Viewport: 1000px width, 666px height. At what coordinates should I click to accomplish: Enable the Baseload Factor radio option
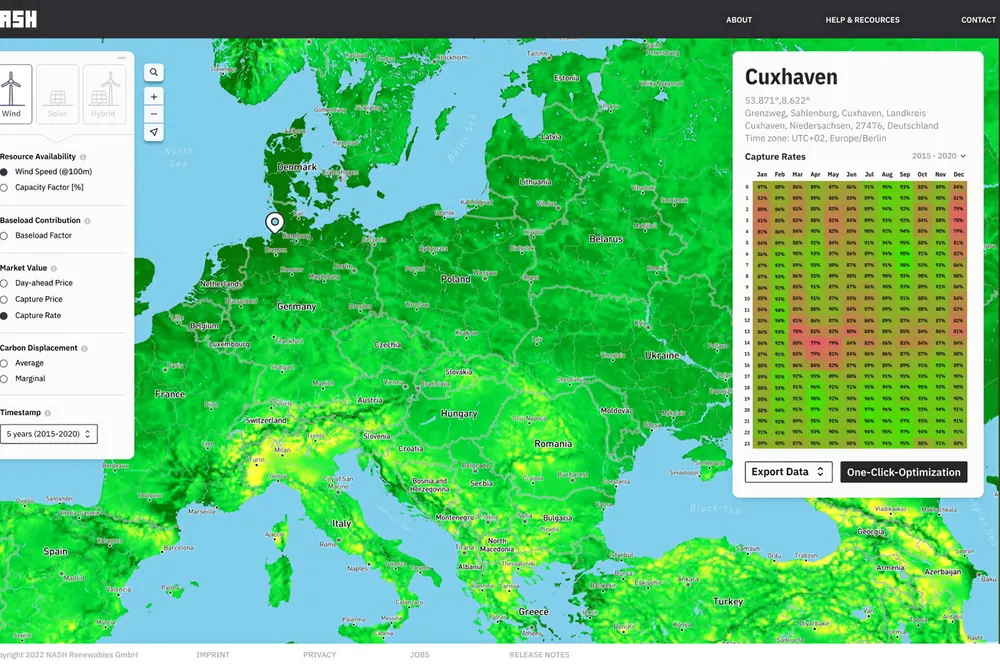click(5, 236)
